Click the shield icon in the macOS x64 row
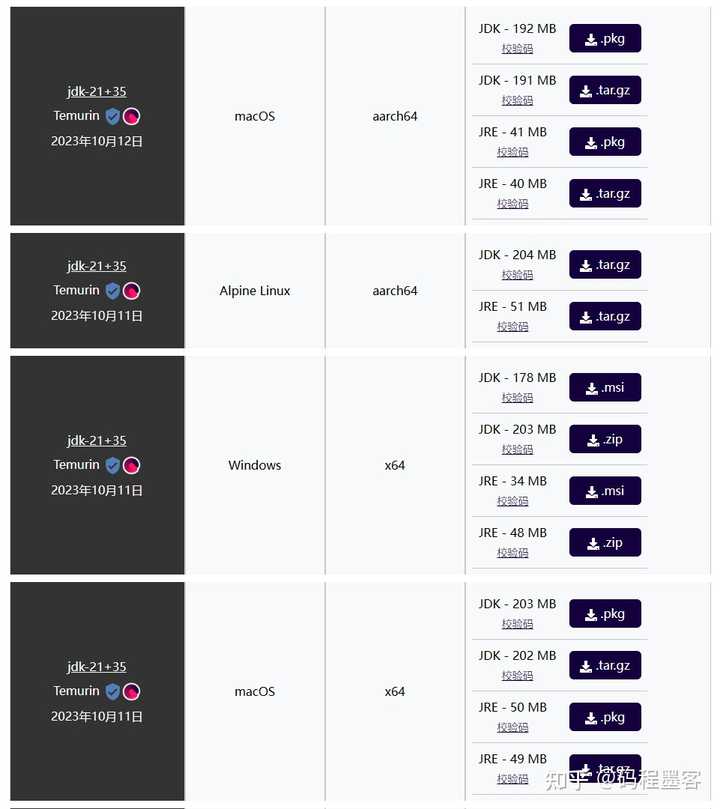Screen dimensions: 720x809 click(112, 691)
